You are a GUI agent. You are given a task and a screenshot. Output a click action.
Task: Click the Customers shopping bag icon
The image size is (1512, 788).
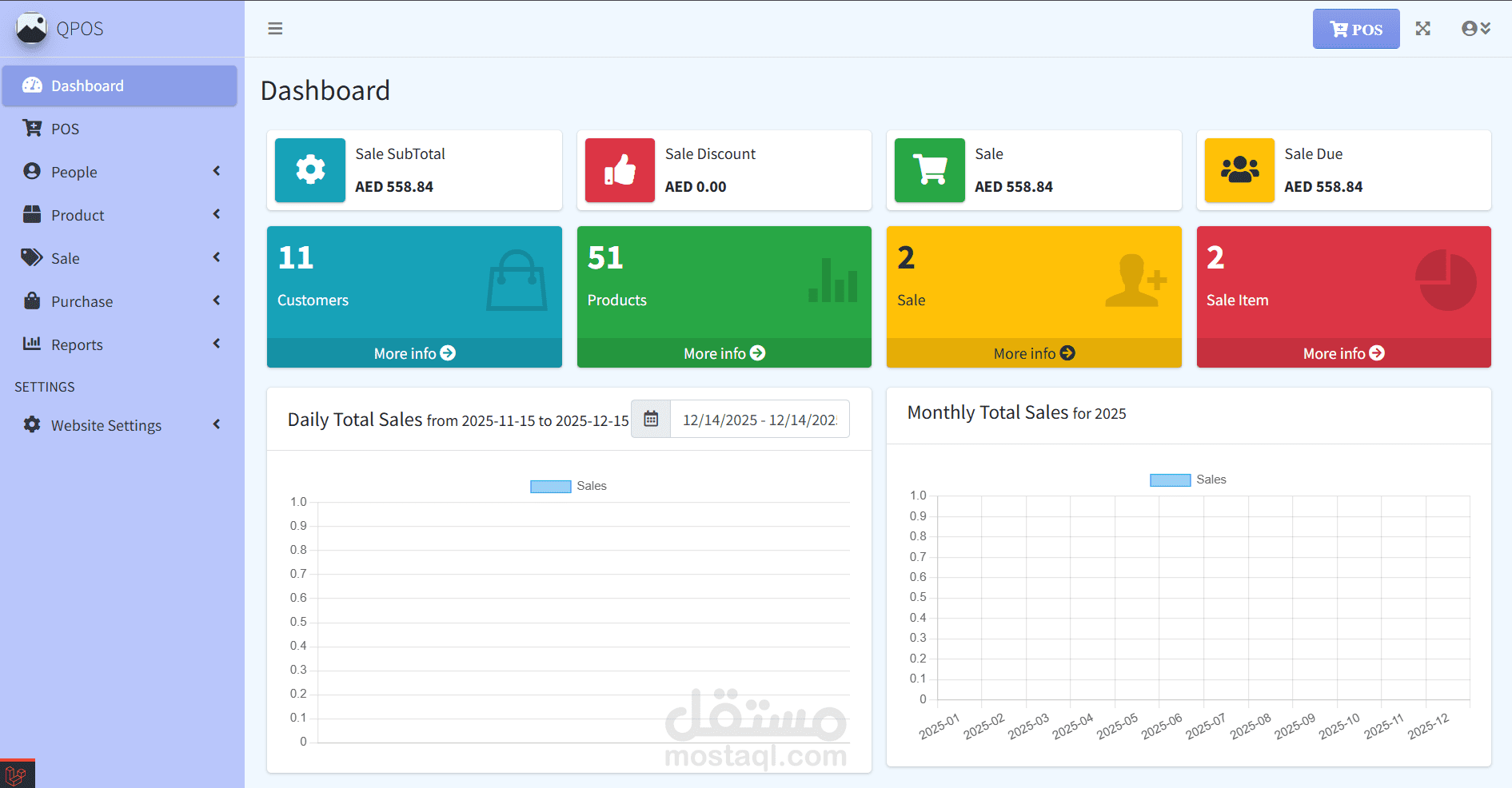coord(517,281)
